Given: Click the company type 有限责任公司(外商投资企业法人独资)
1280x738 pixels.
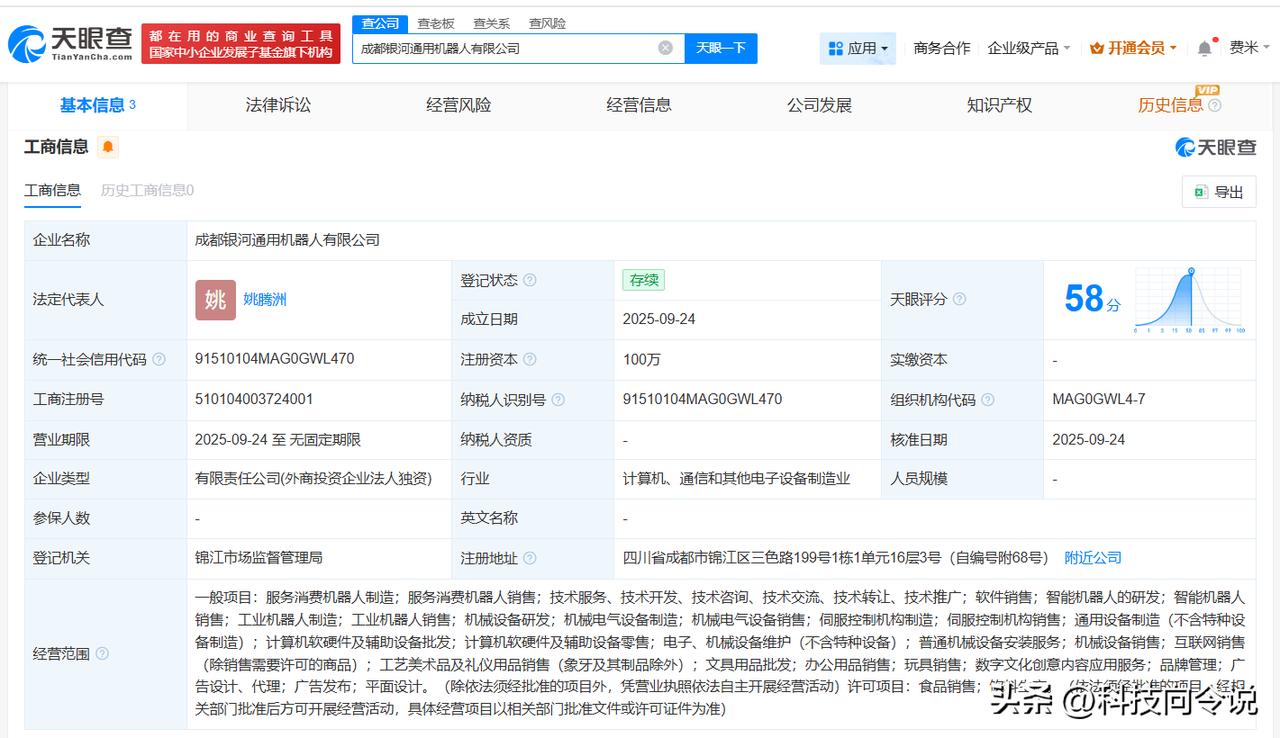Looking at the screenshot, I should click(x=314, y=479).
